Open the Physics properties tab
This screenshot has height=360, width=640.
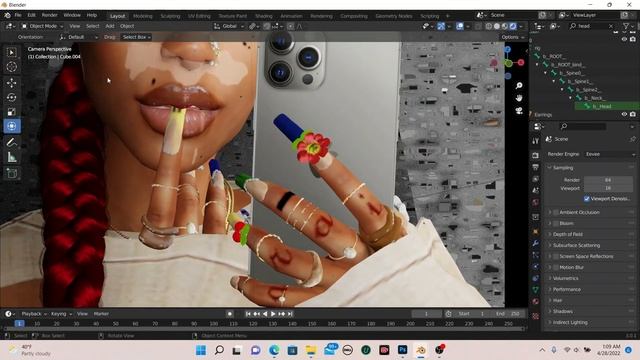tap(536, 267)
